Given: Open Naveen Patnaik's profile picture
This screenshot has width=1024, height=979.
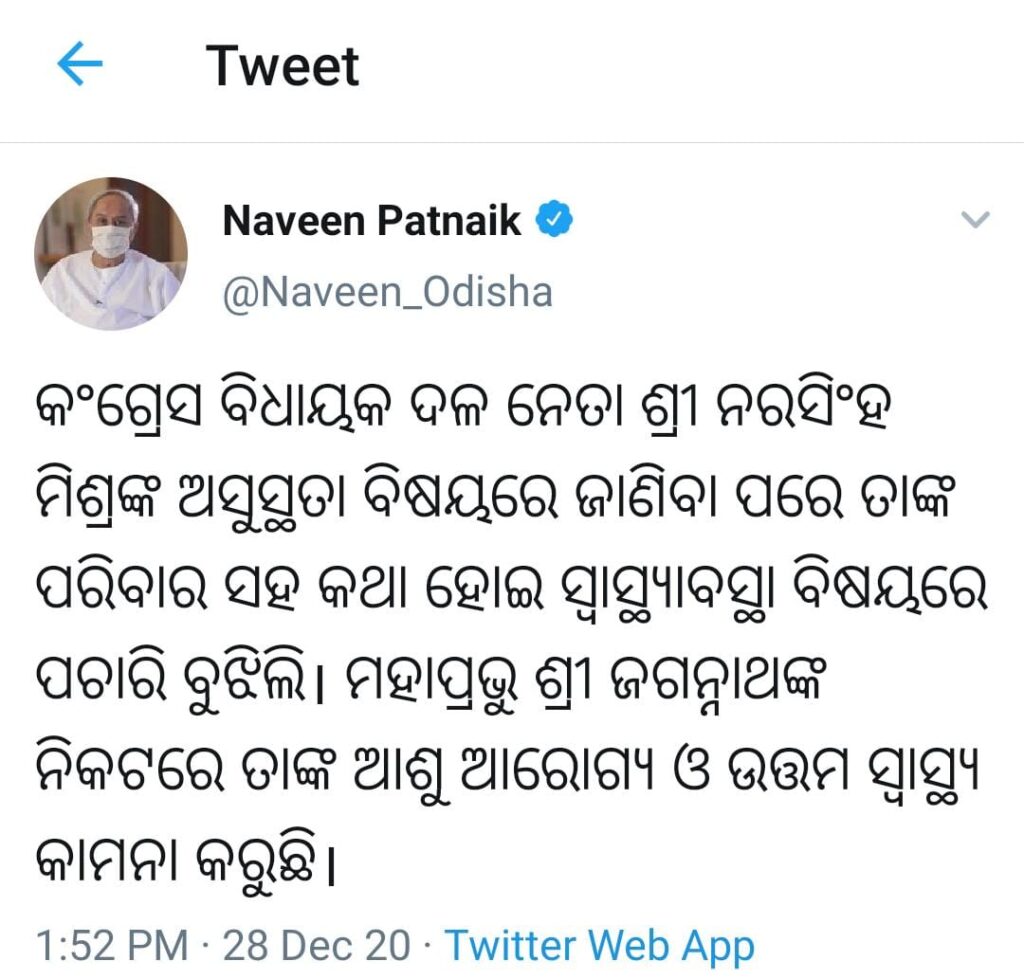Looking at the screenshot, I should point(111,253).
